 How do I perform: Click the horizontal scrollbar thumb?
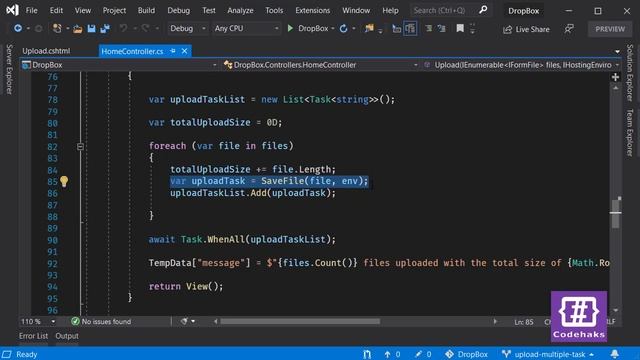[x=300, y=322]
